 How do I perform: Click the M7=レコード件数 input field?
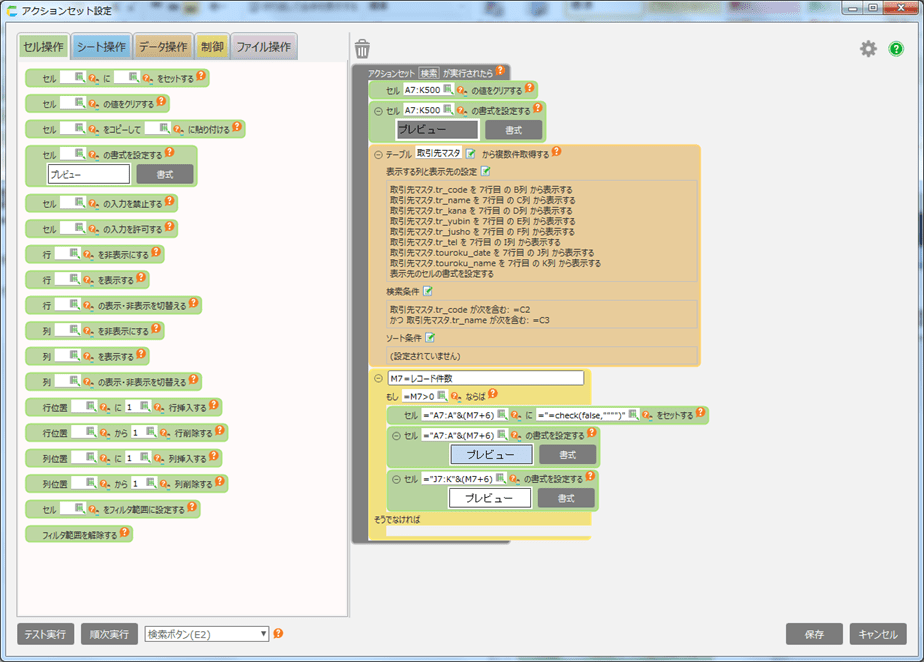(x=485, y=378)
